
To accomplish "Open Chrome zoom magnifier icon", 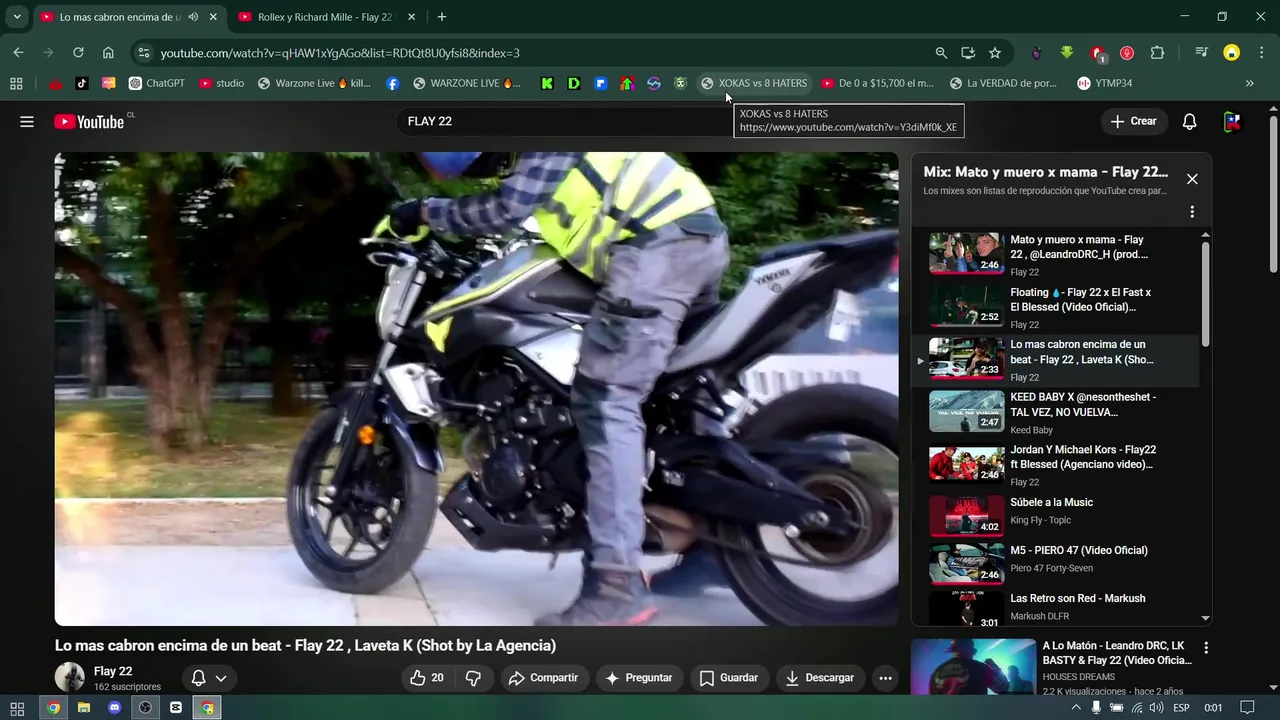I will tap(941, 53).
